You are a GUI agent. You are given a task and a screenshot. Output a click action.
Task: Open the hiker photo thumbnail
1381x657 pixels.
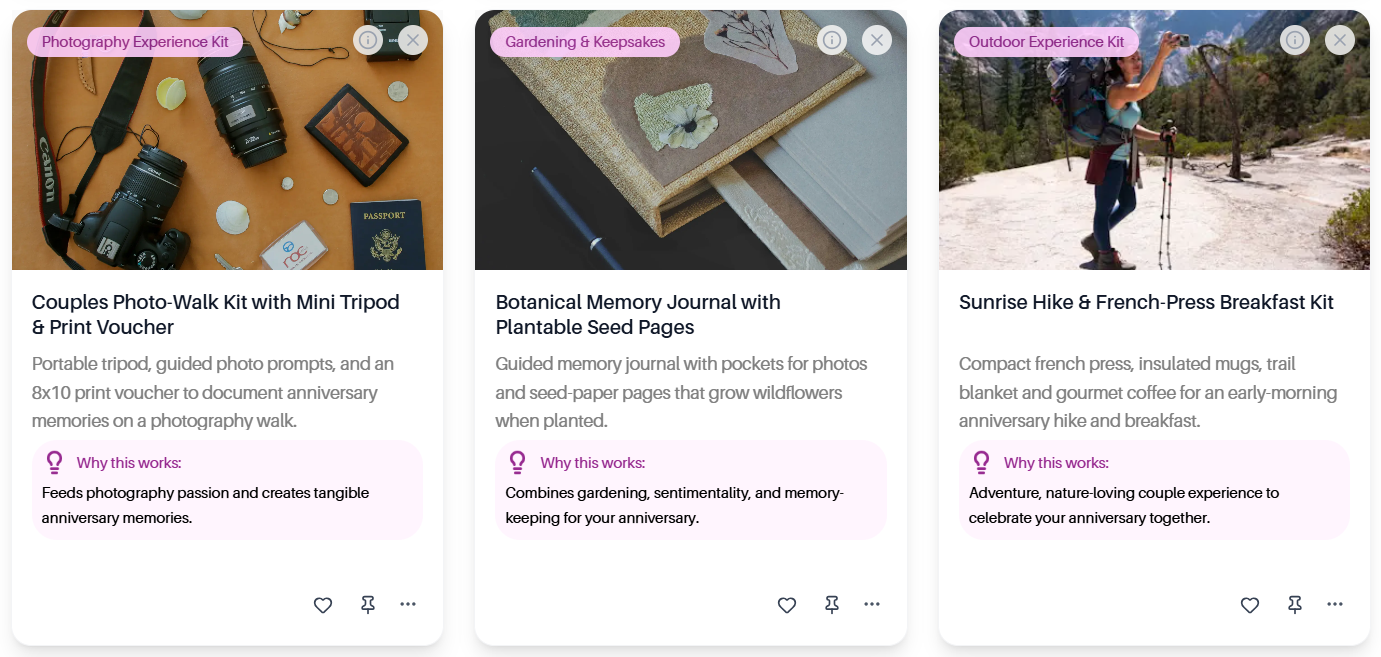point(1154,140)
